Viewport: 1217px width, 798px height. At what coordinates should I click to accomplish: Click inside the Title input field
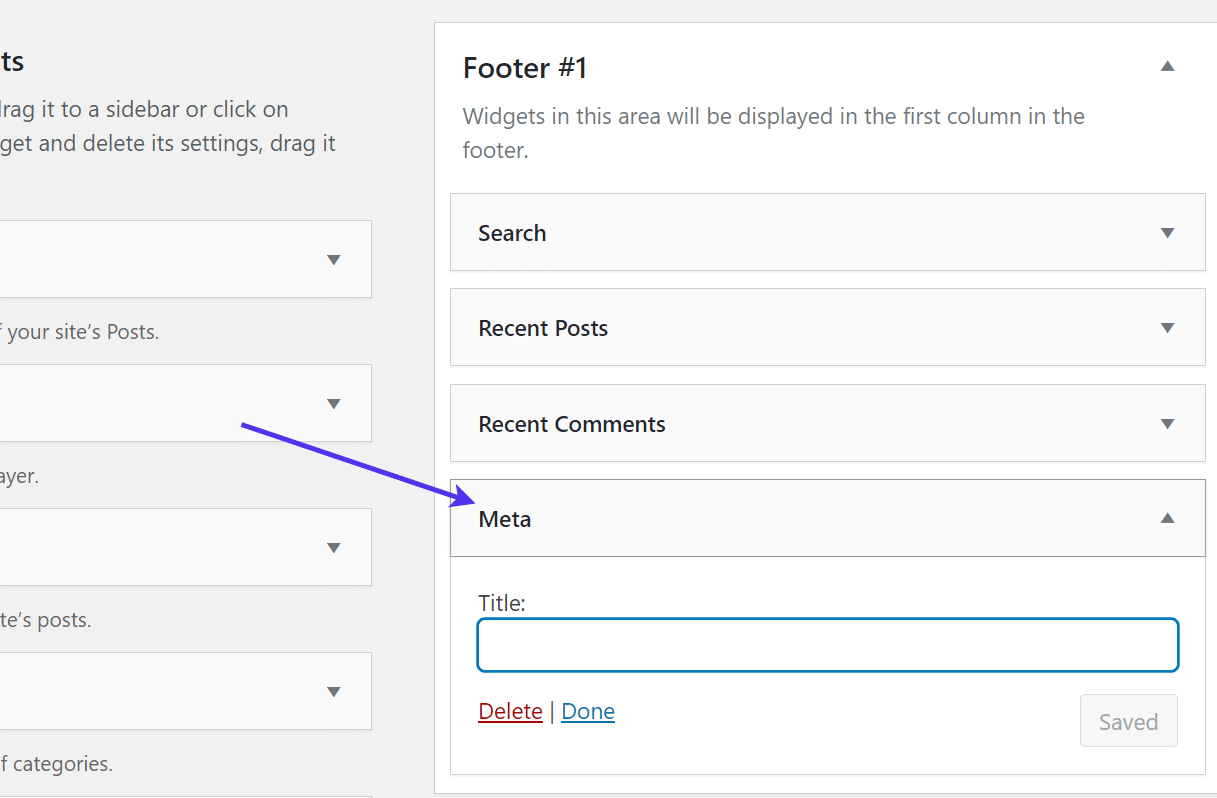pyautogui.click(x=827, y=645)
